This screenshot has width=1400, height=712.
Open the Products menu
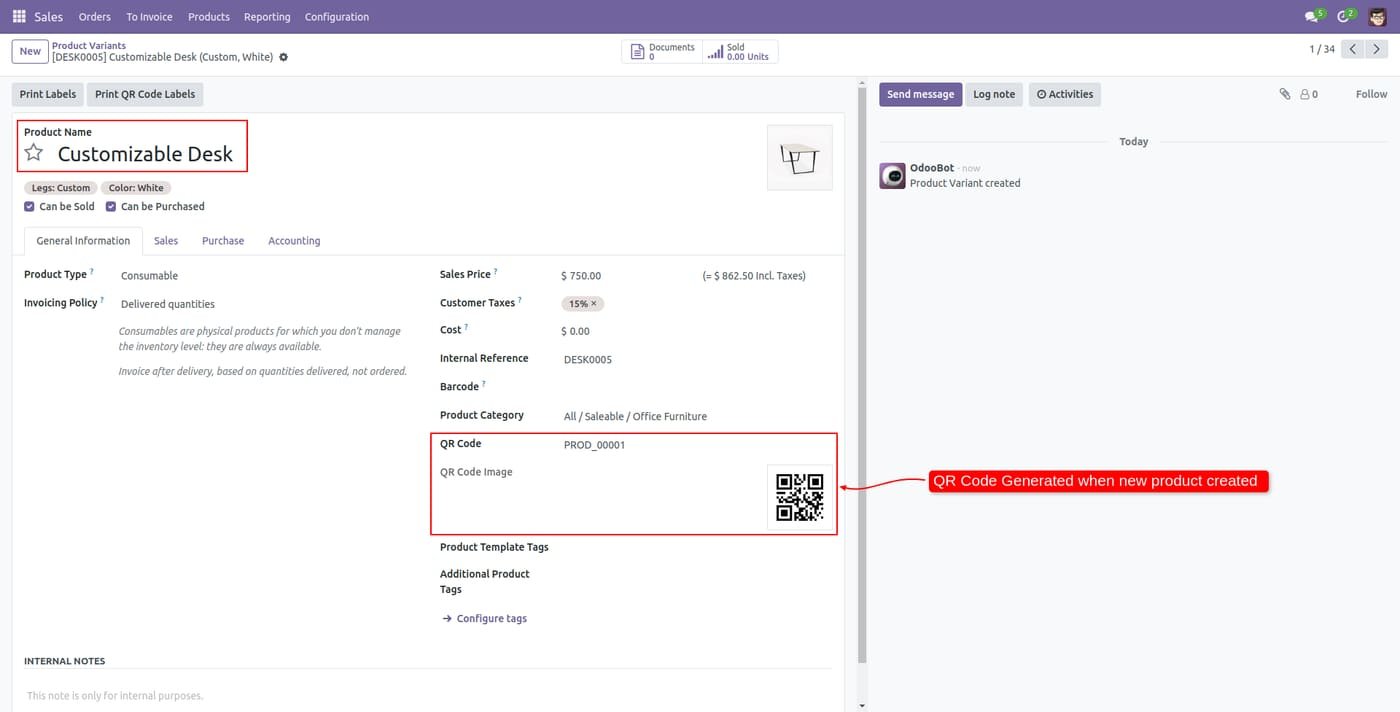click(x=209, y=17)
